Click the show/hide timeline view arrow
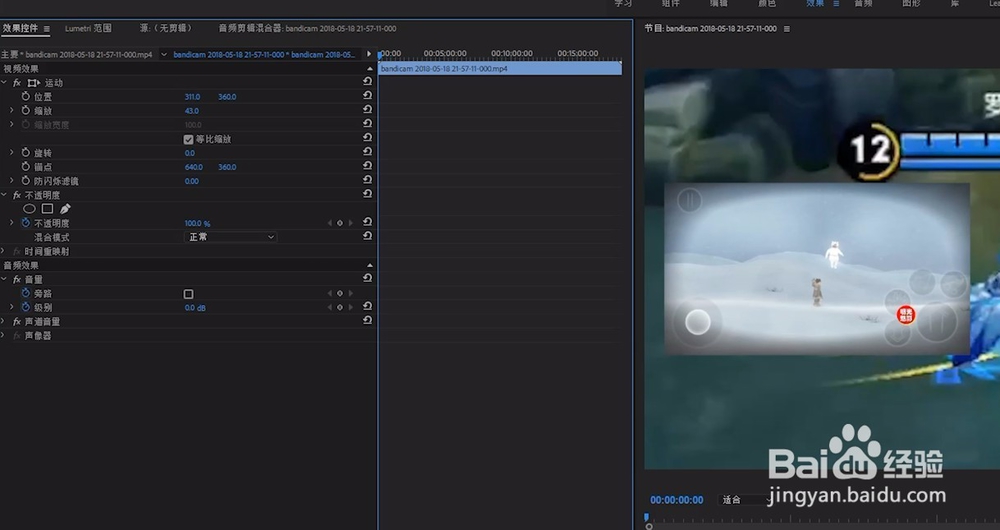The width and height of the screenshot is (1000, 530). tap(369, 54)
